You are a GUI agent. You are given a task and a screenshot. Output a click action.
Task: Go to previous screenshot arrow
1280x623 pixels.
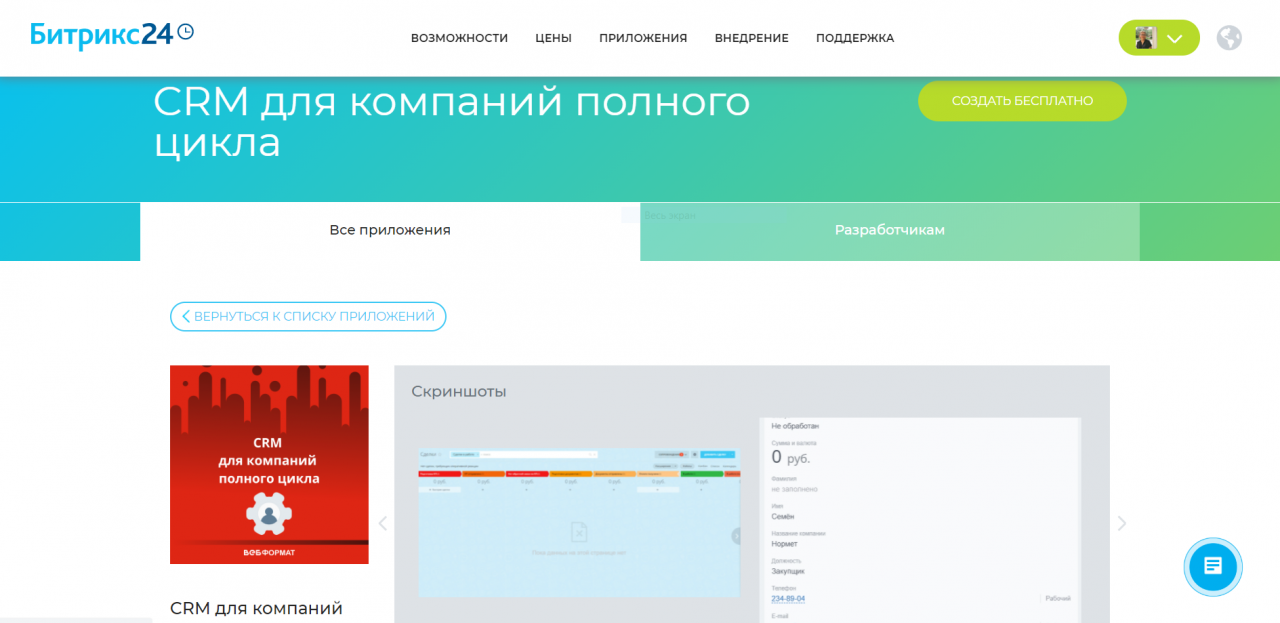point(382,523)
